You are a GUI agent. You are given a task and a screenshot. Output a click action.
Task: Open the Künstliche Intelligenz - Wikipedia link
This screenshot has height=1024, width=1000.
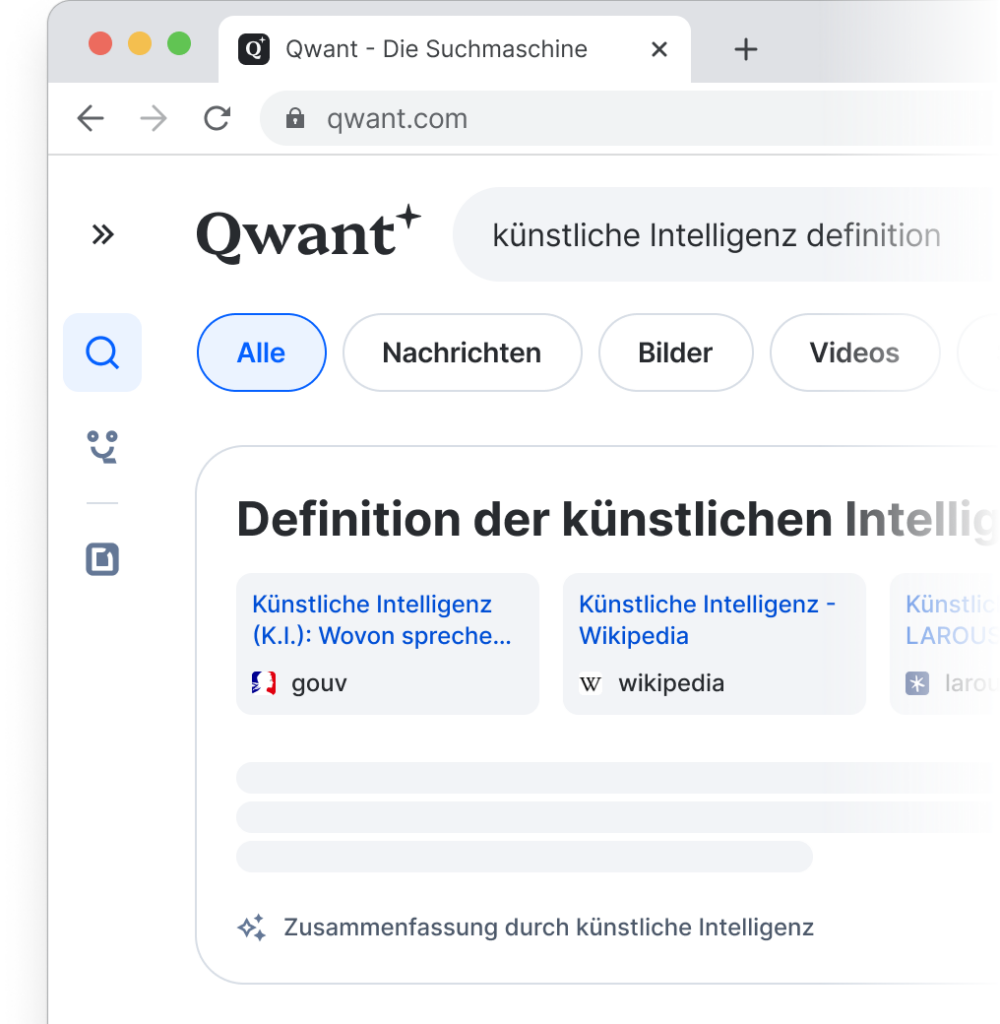point(707,620)
